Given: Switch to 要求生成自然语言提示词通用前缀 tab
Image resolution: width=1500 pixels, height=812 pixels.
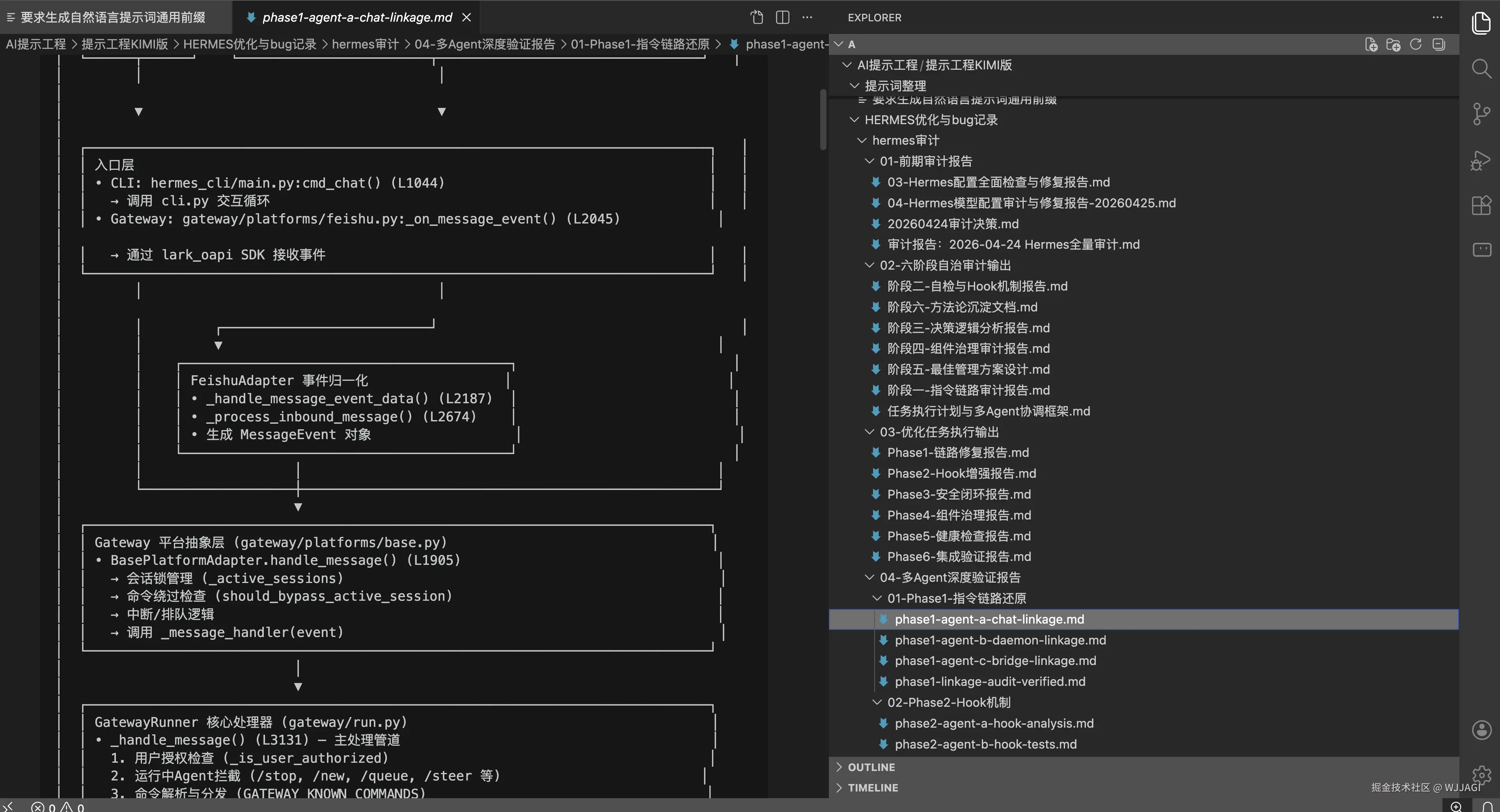Looking at the screenshot, I should click(x=112, y=17).
